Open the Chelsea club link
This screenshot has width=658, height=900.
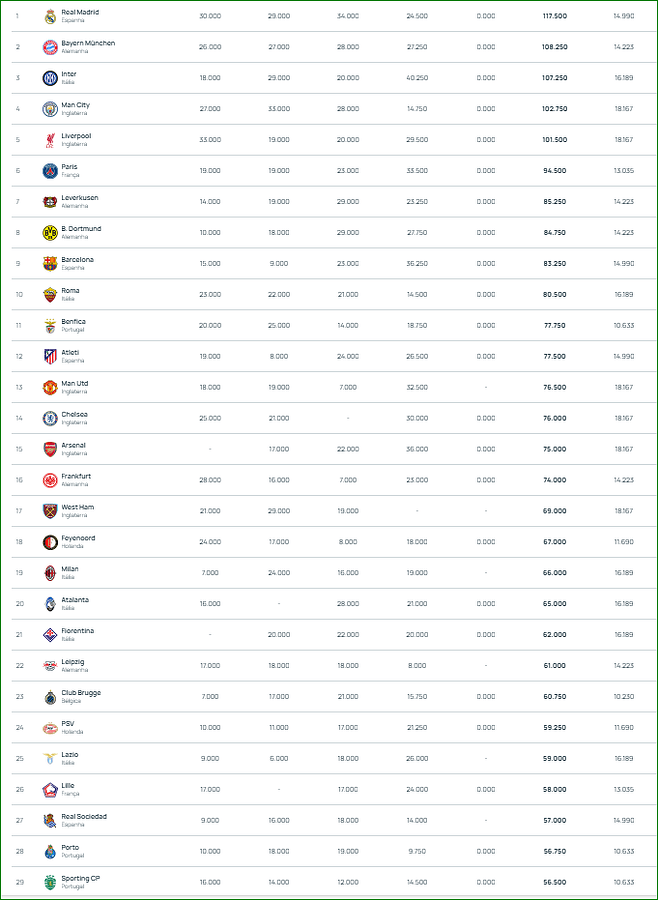(75, 414)
